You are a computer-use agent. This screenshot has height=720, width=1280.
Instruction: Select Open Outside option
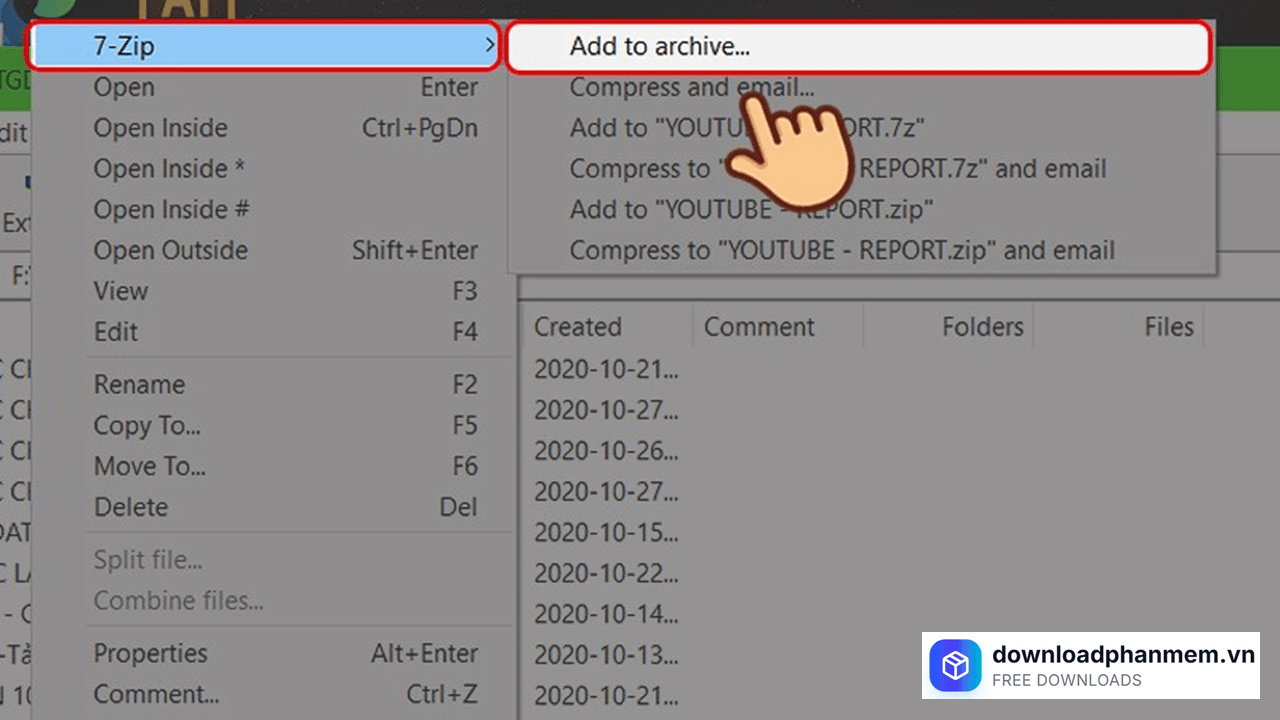170,250
